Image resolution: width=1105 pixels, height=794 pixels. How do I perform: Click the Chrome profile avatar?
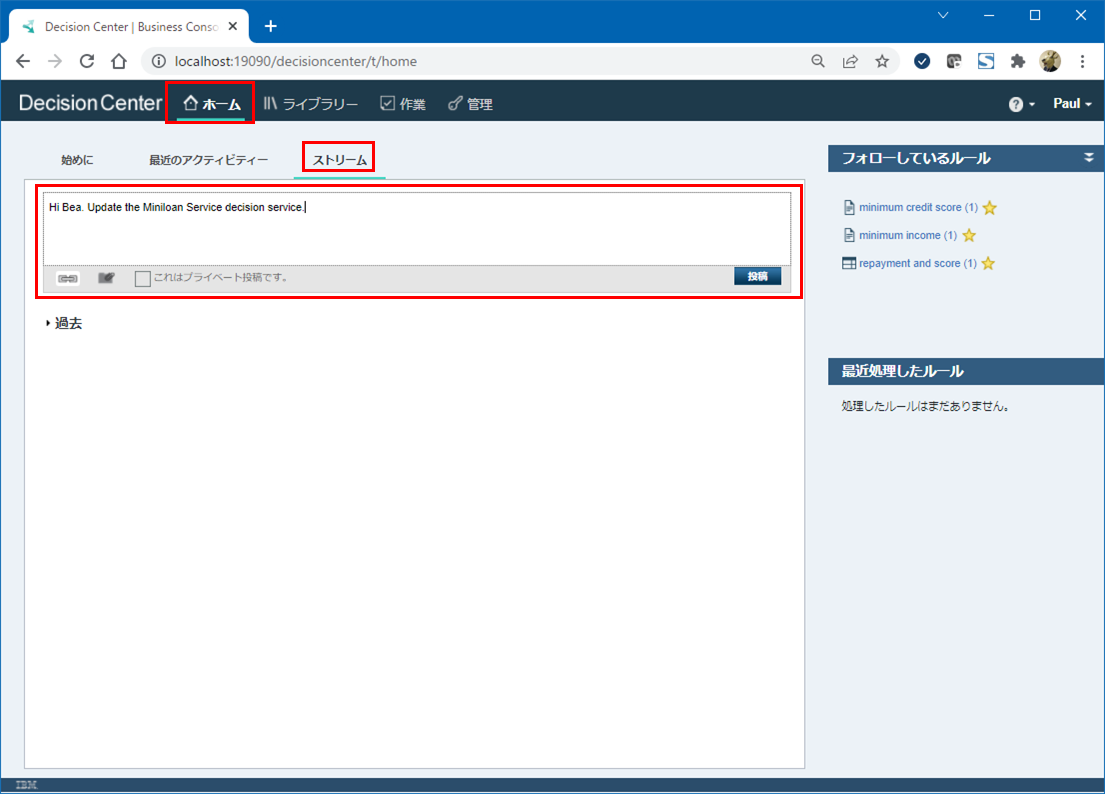(1050, 61)
